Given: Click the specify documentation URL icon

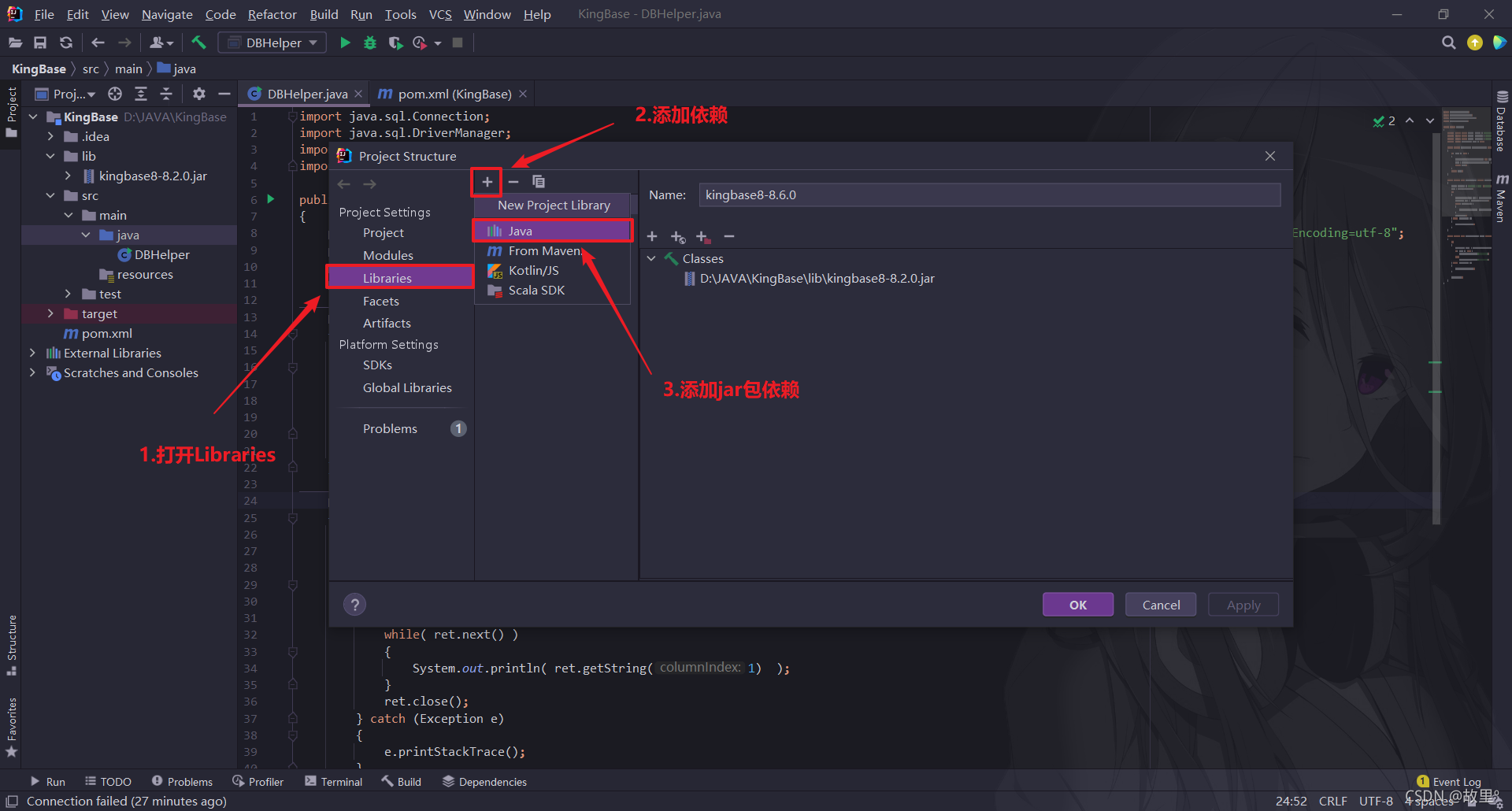Looking at the screenshot, I should click(678, 236).
